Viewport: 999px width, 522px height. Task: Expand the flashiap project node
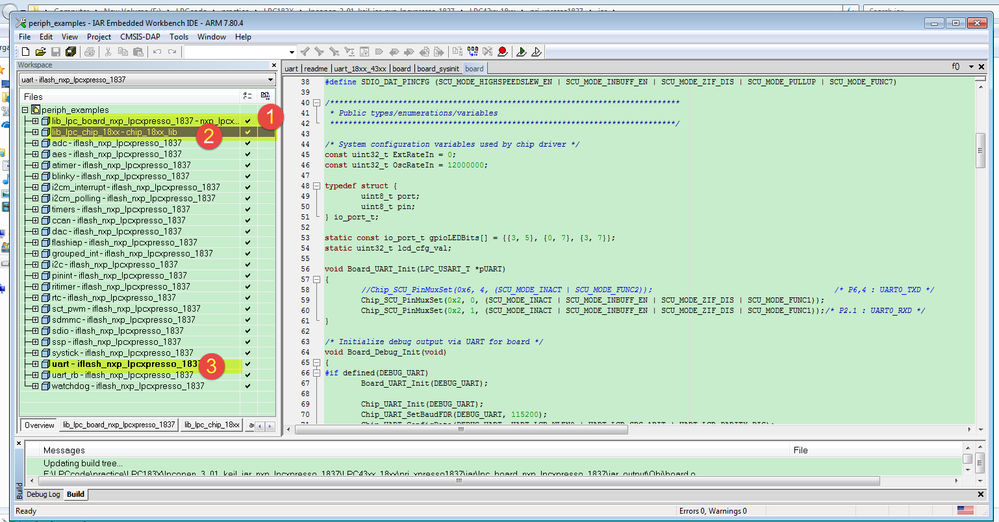(x=35, y=243)
